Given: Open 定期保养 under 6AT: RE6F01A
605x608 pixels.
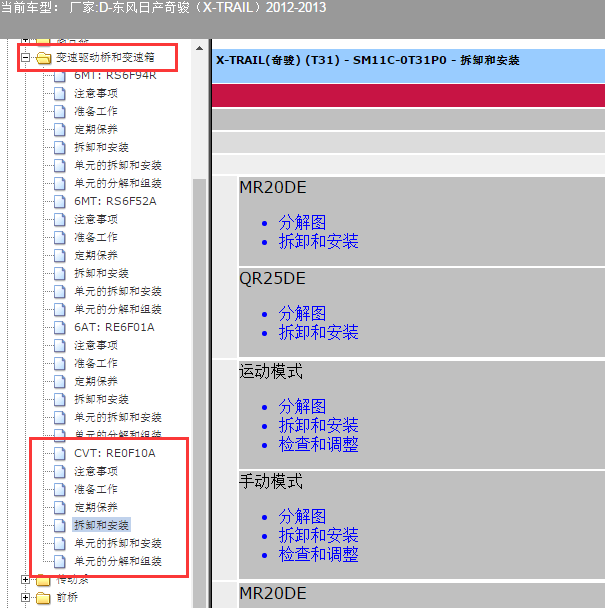Looking at the screenshot, I should 96,381.
